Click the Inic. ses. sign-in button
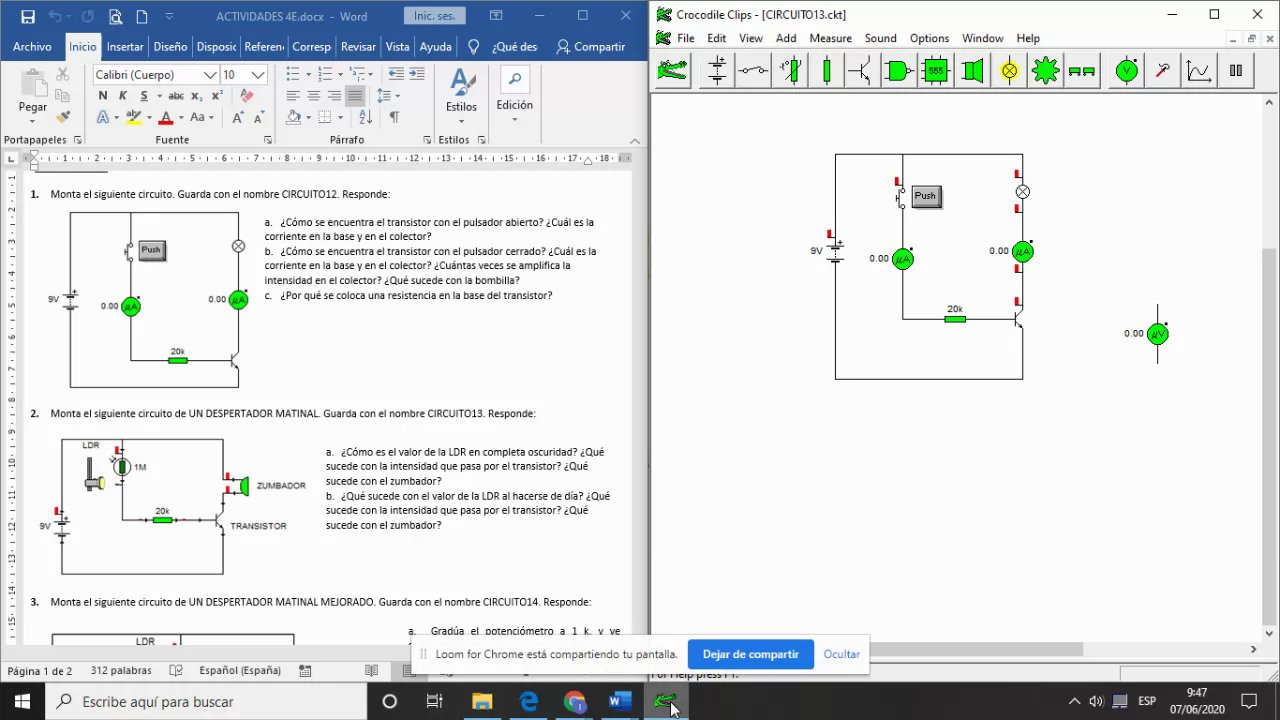 [433, 16]
